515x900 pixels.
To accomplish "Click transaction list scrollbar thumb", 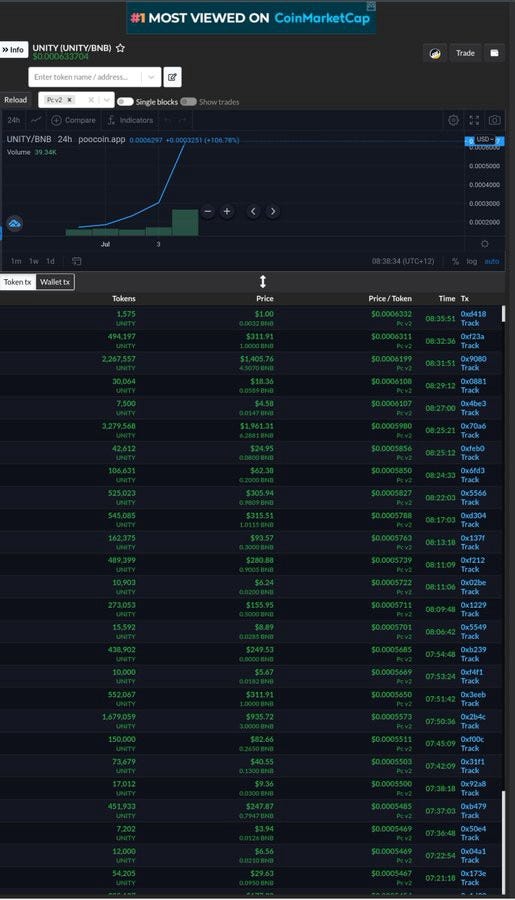I will pyautogui.click(x=504, y=313).
